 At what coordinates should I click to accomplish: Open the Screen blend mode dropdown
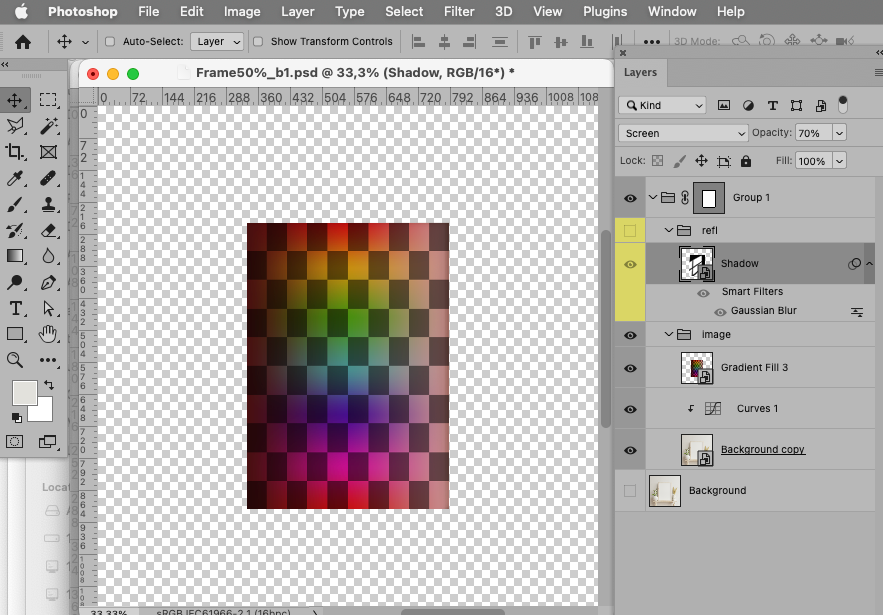[683, 132]
